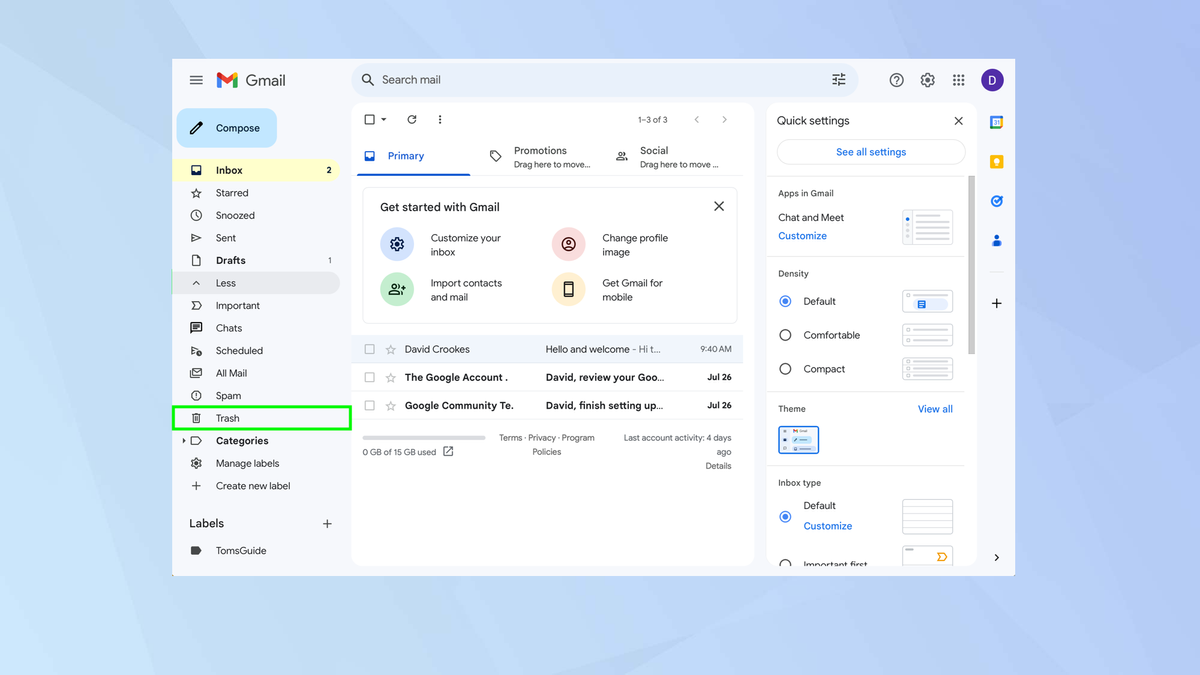1200x675 pixels.
Task: Open advanced search filter options
Action: pos(838,79)
